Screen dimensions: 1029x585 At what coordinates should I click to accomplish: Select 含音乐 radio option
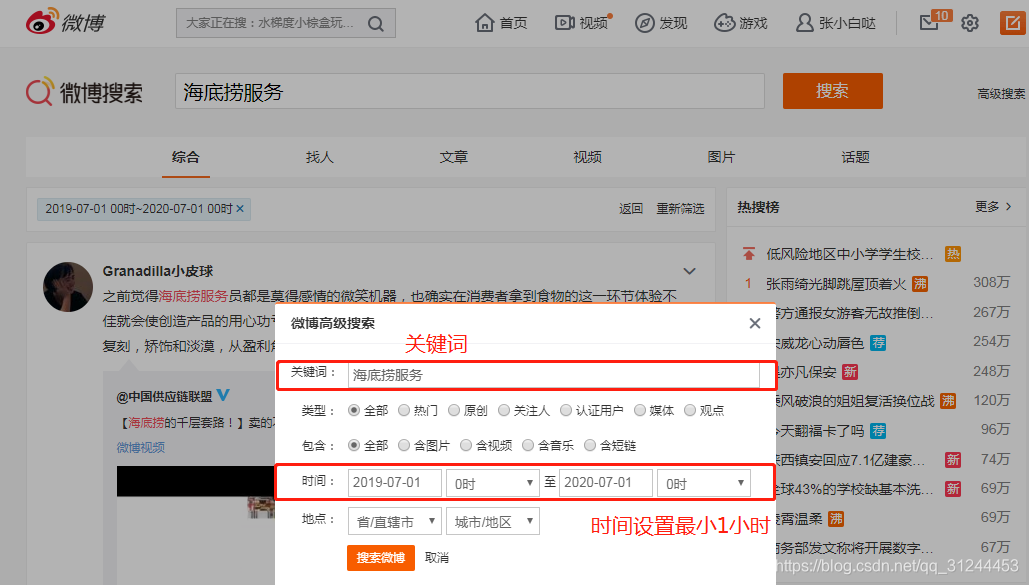(528, 445)
